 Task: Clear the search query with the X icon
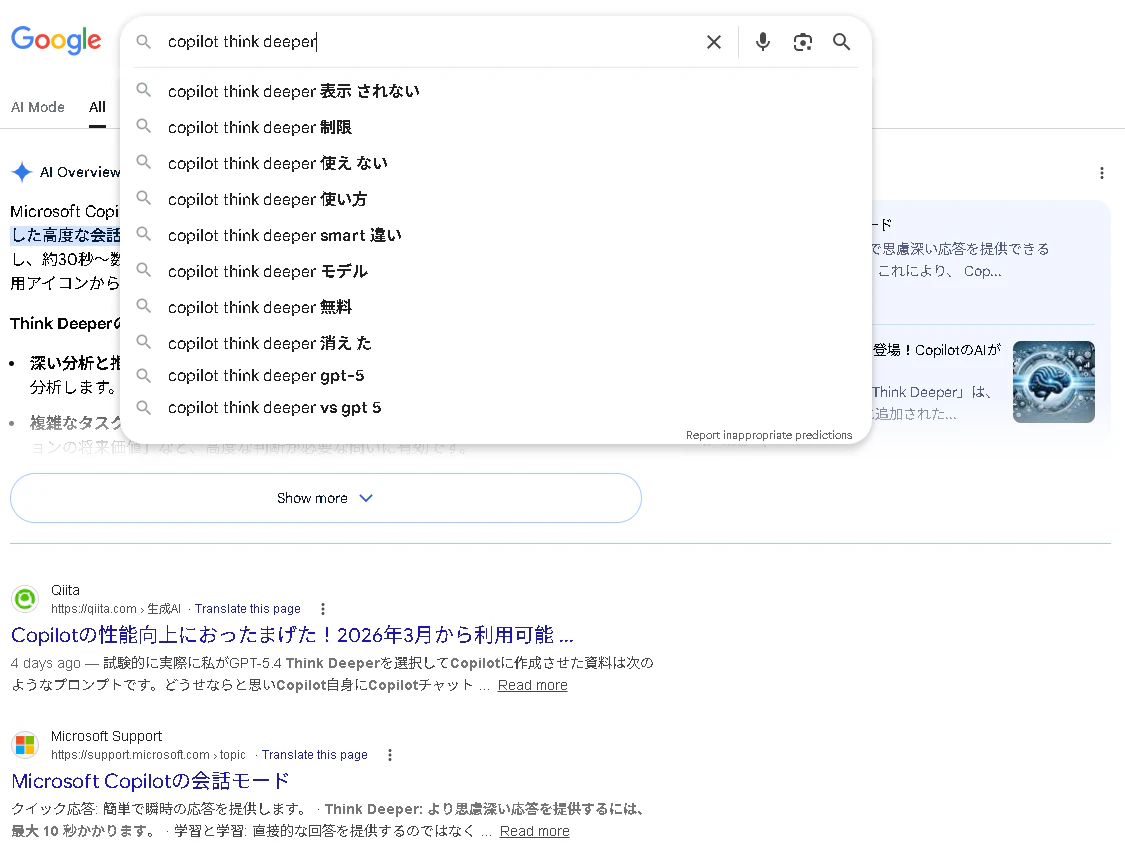pos(713,42)
